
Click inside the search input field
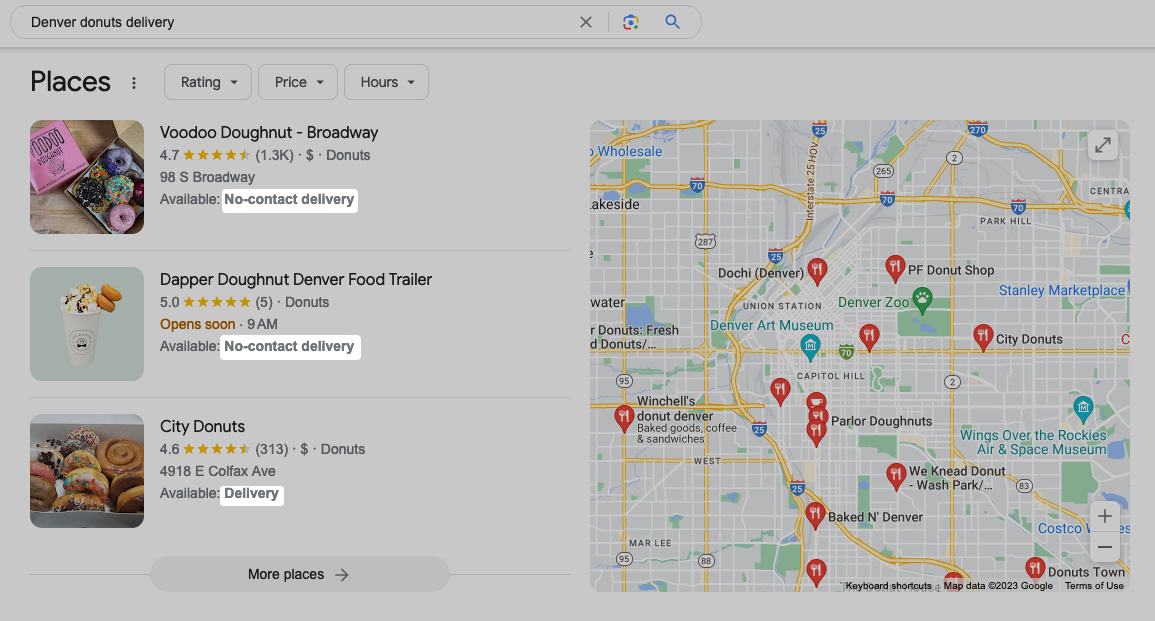click(x=300, y=21)
